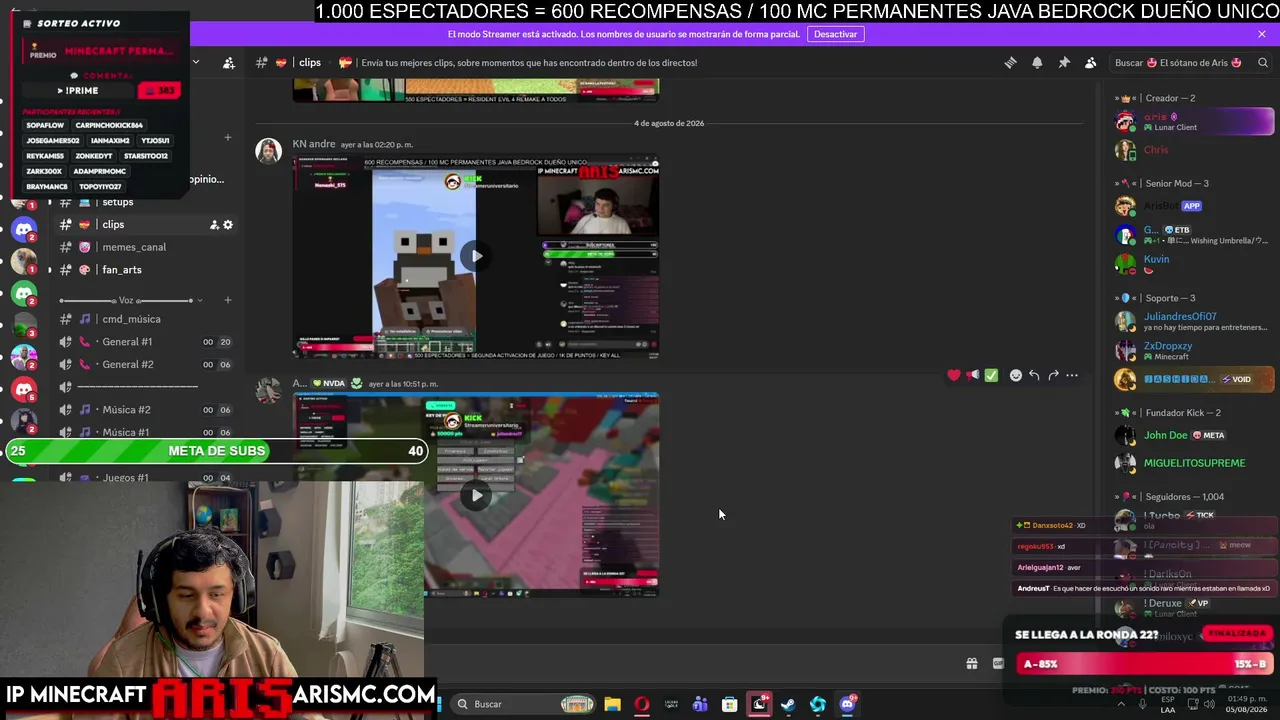This screenshot has height=720, width=1280.
Task: Create an invite for the clips channel
Action: (214, 225)
